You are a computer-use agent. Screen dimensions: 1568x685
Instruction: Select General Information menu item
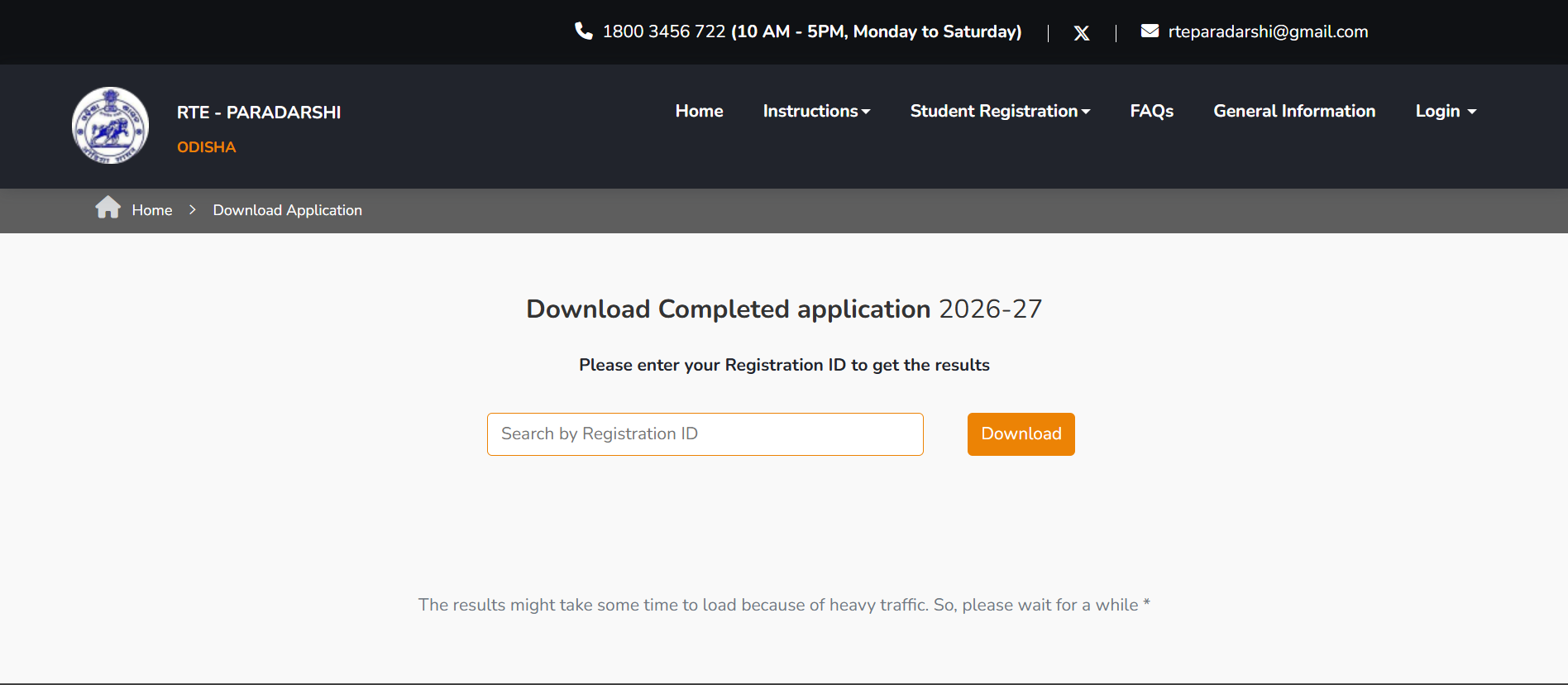coord(1293,111)
